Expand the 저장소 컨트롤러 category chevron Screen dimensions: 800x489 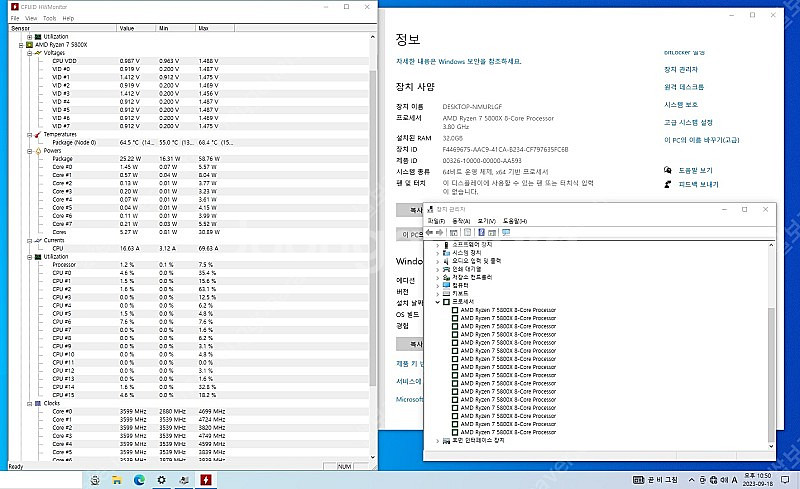point(438,277)
